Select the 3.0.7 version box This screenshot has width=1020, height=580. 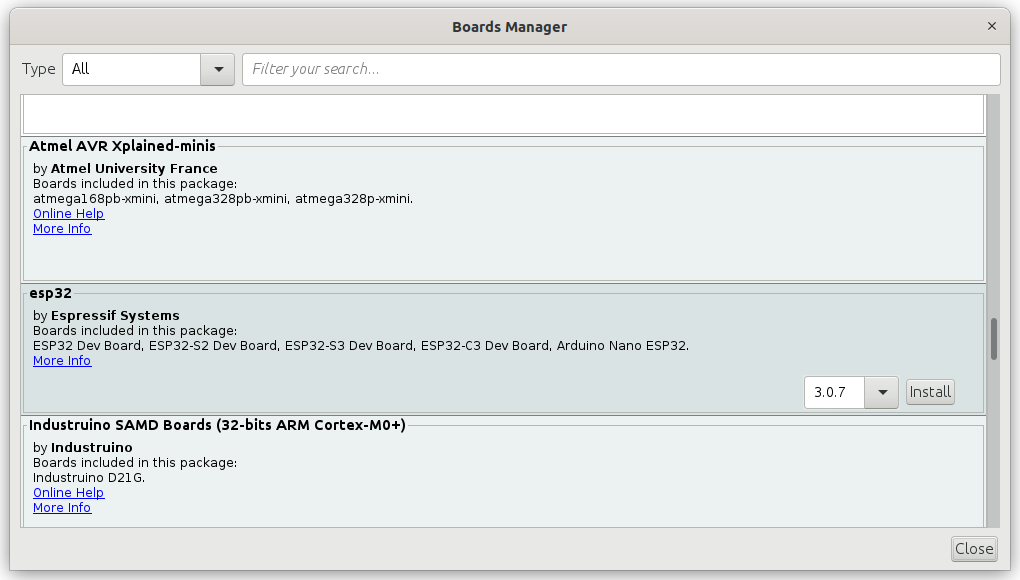point(835,392)
